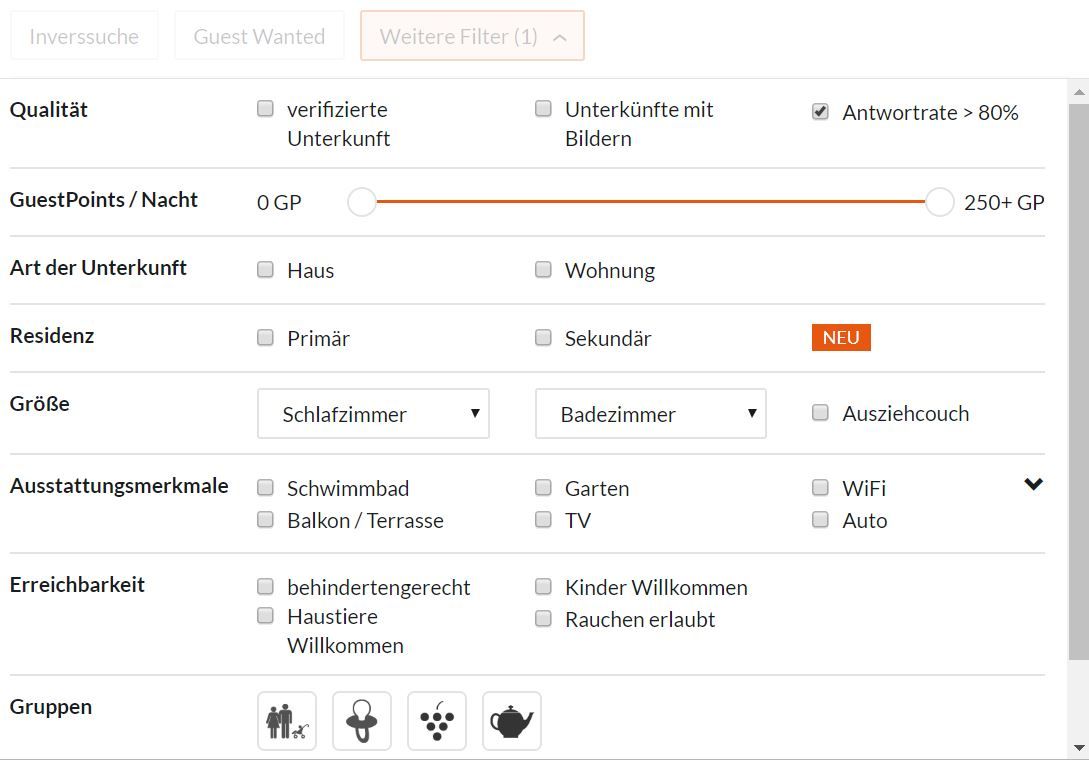Select the family with stroller group icon
This screenshot has width=1089, height=761.
(x=287, y=721)
